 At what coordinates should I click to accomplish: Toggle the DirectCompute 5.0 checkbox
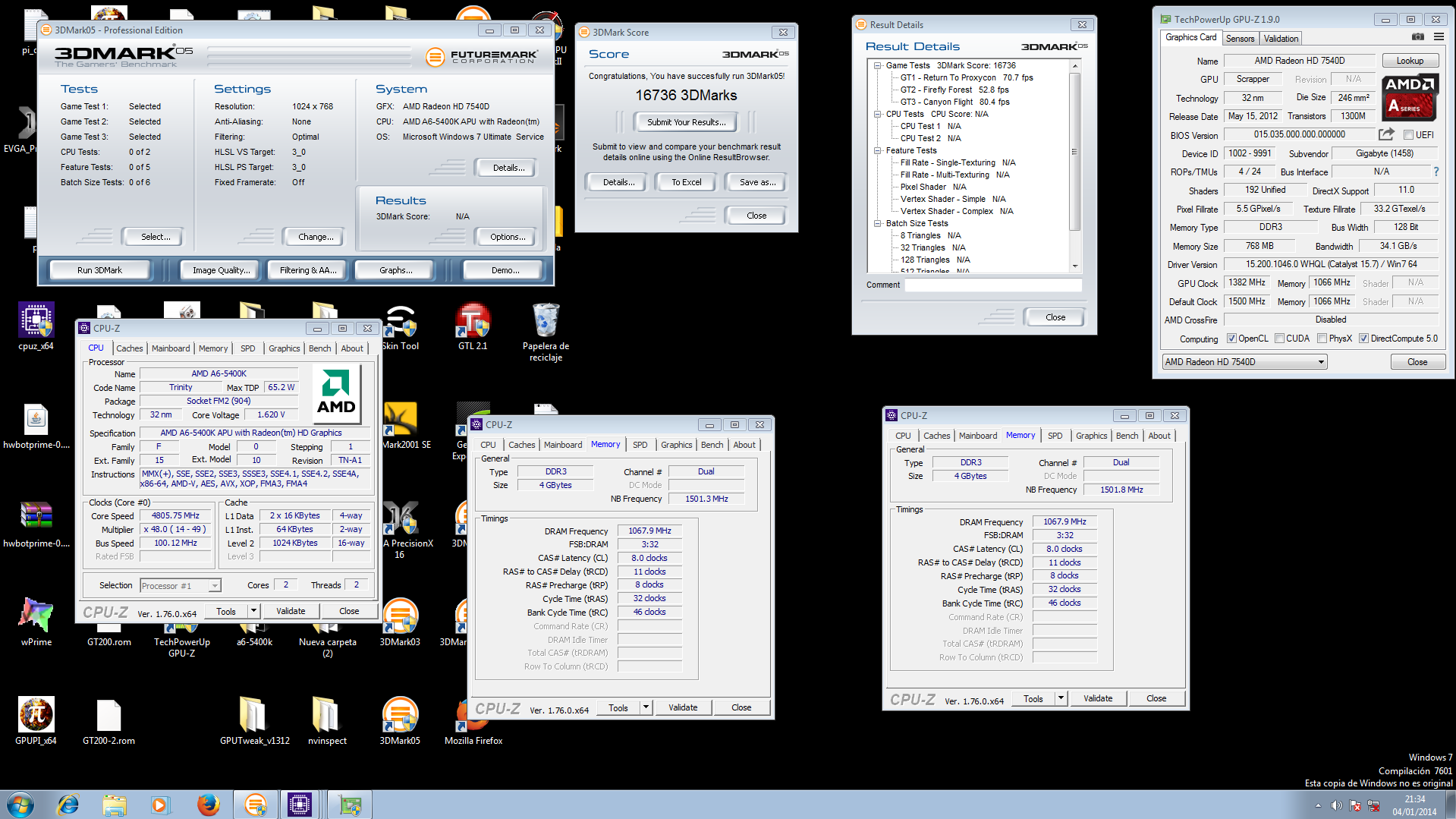tap(1363, 339)
